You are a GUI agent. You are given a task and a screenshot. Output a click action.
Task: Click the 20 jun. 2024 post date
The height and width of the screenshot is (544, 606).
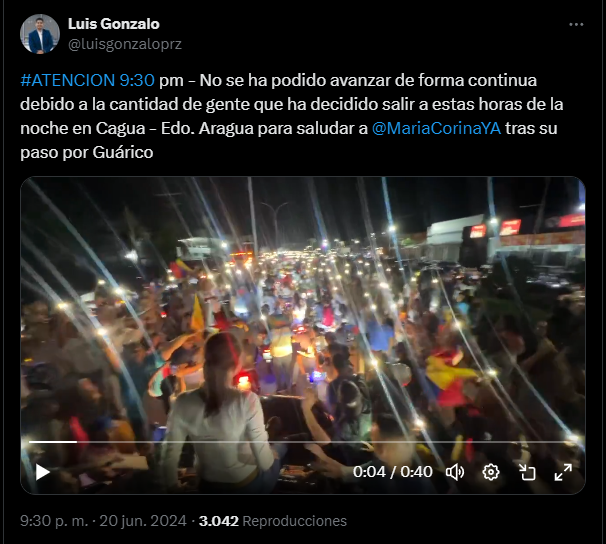tap(143, 521)
